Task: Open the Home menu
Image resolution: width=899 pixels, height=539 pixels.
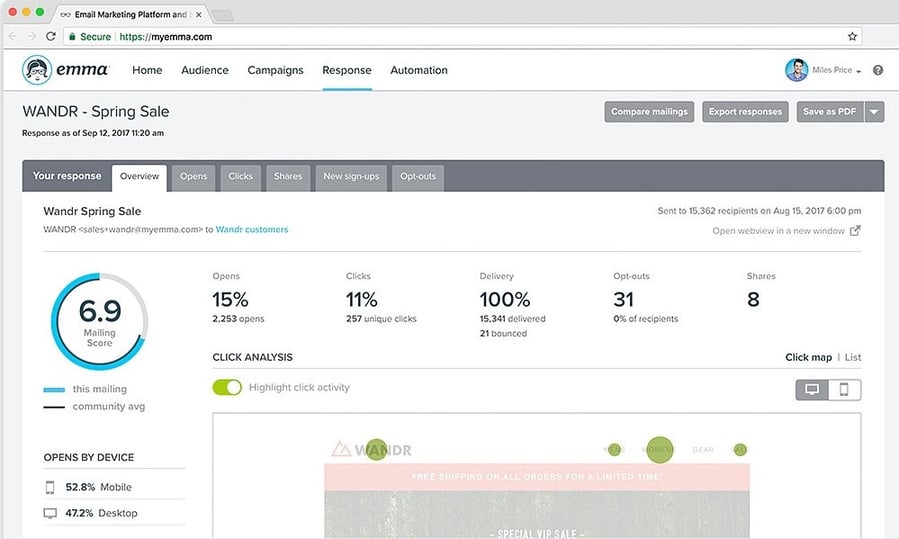Action: pos(147,70)
